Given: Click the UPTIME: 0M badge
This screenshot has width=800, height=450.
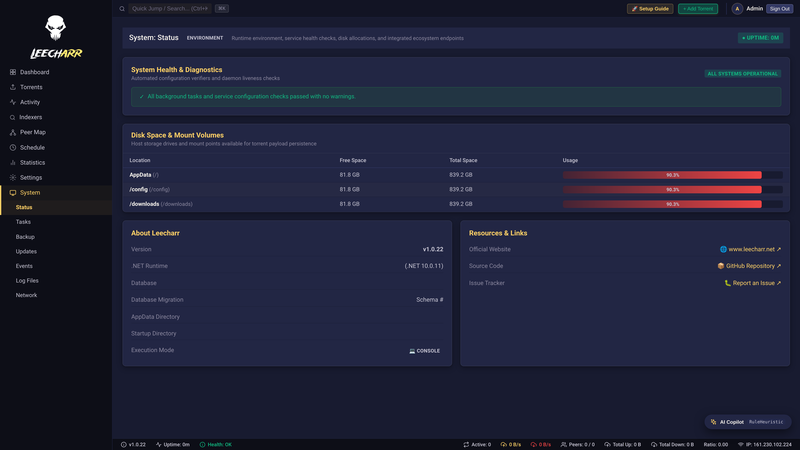Looking at the screenshot, I should pyautogui.click(x=760, y=38).
